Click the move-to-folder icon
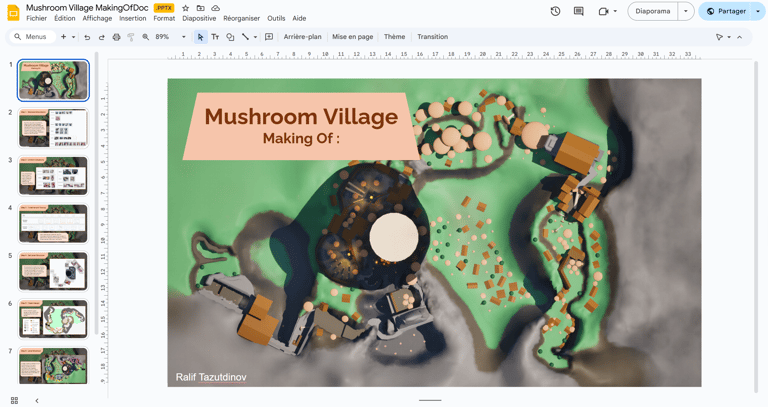This screenshot has width=768, height=407. (x=200, y=8)
